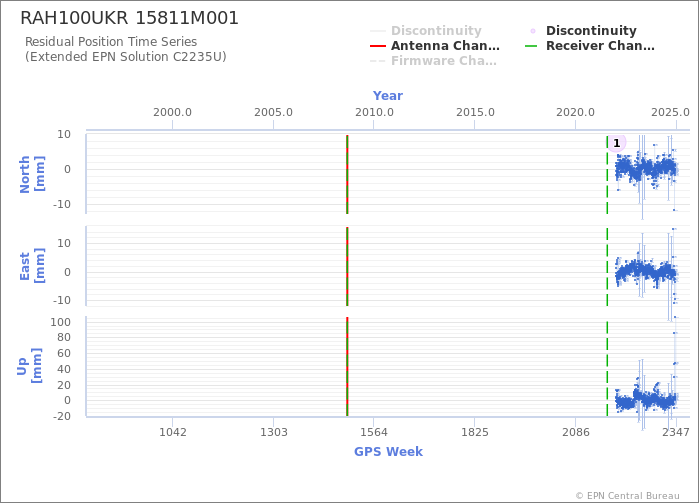
Task: Click the 2020.0 year tick label
Action: point(575,112)
